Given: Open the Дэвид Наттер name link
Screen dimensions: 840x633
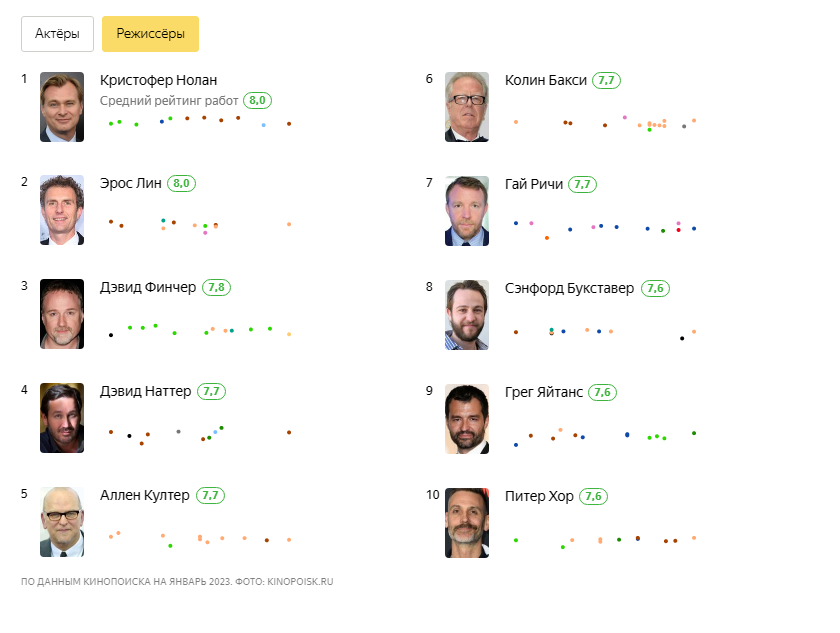Looking at the screenshot, I should coord(146,391).
